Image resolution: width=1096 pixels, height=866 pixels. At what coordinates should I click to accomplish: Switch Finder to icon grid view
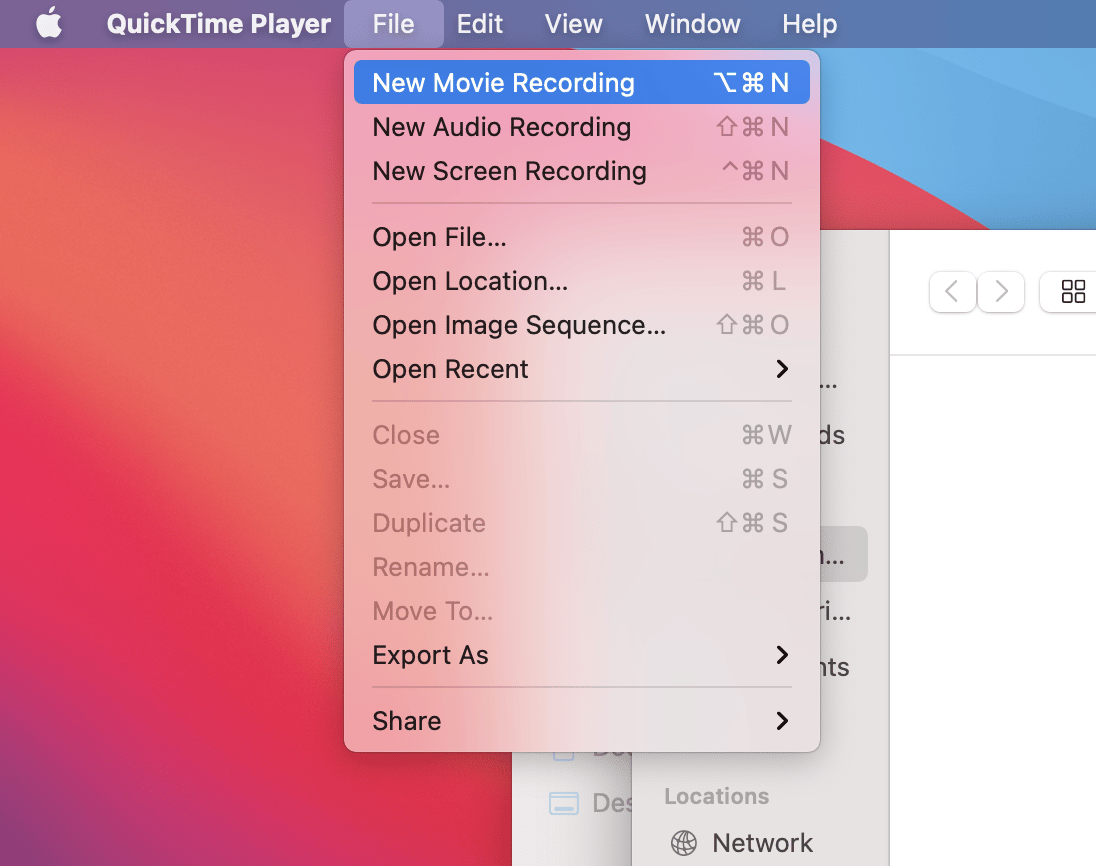(1073, 291)
